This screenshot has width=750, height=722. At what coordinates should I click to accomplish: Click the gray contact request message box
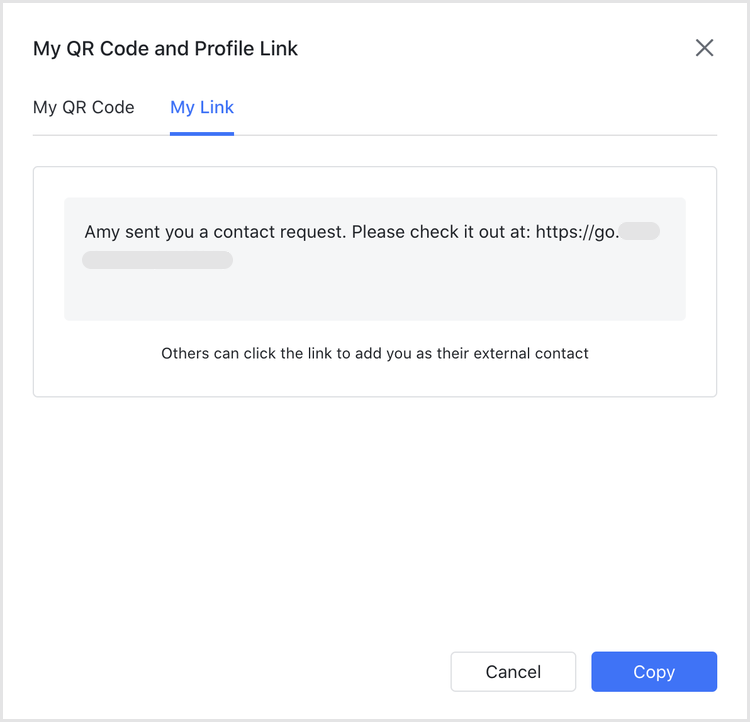click(375, 295)
